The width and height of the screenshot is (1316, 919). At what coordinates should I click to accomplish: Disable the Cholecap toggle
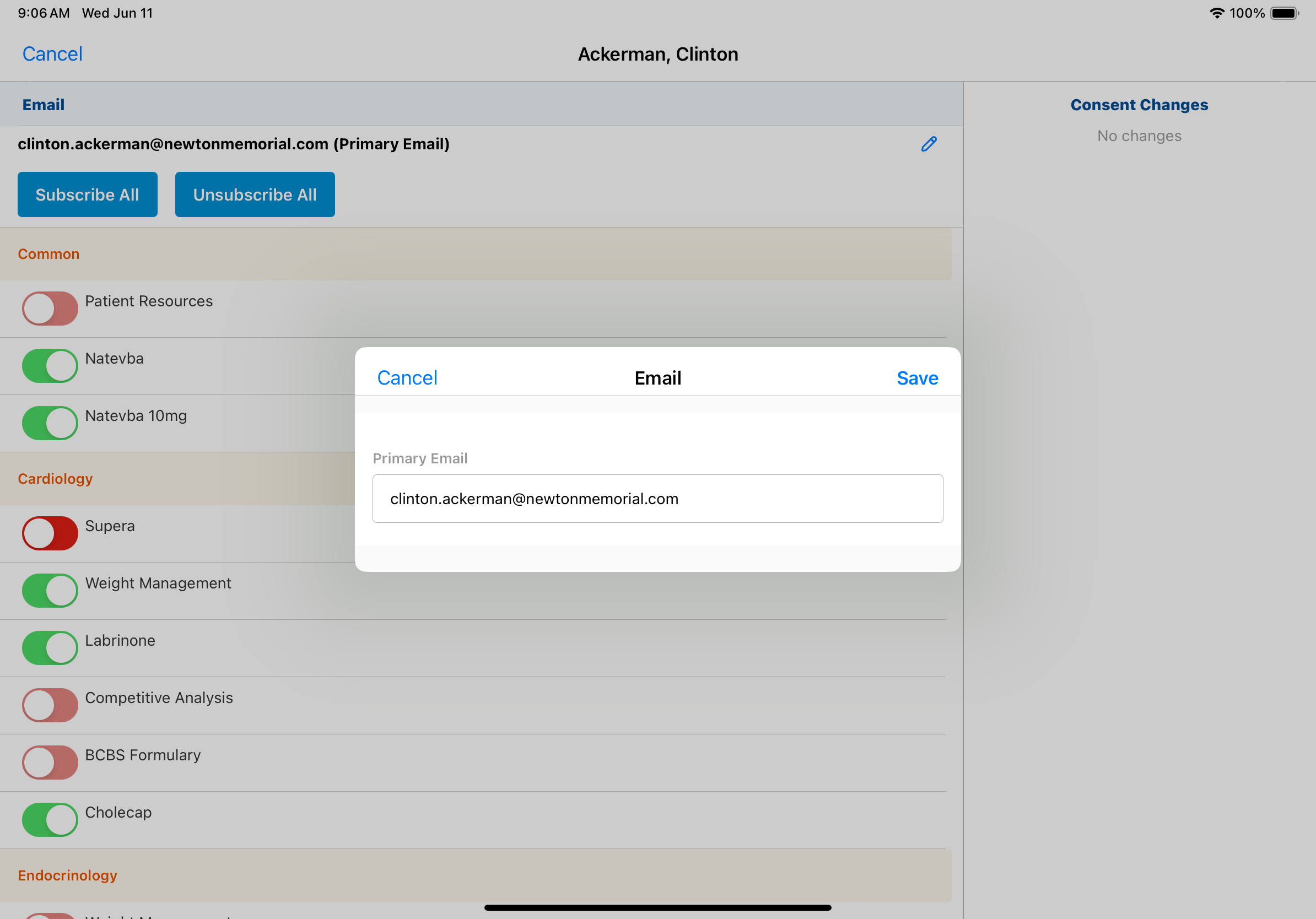[50, 819]
